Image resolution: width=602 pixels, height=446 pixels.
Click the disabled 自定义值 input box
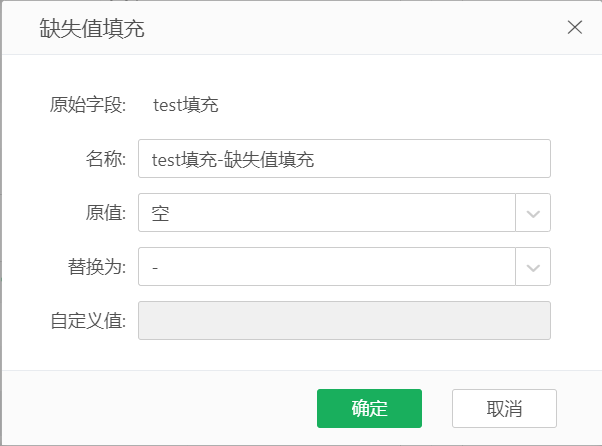tap(344, 321)
